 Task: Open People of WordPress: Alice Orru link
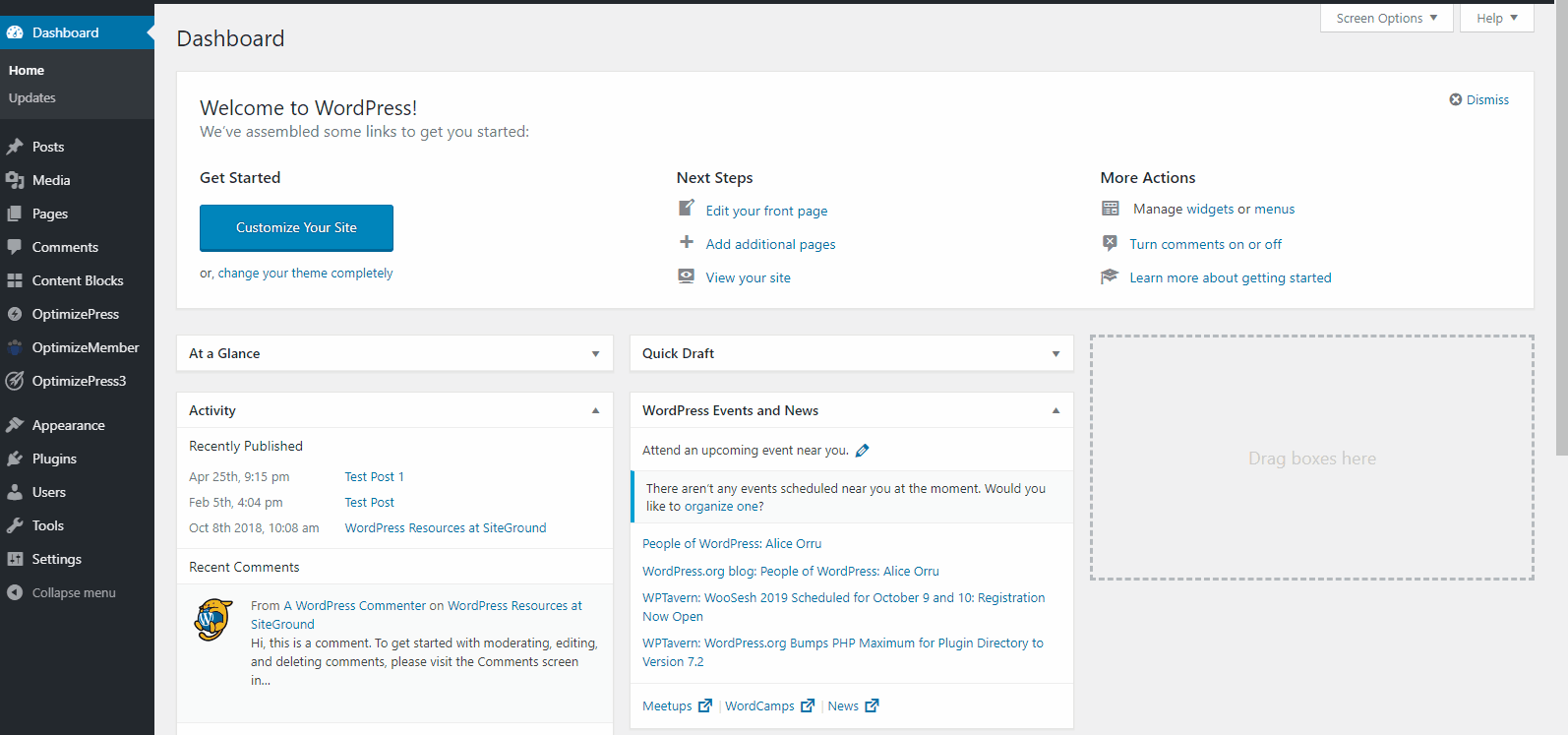coord(732,543)
